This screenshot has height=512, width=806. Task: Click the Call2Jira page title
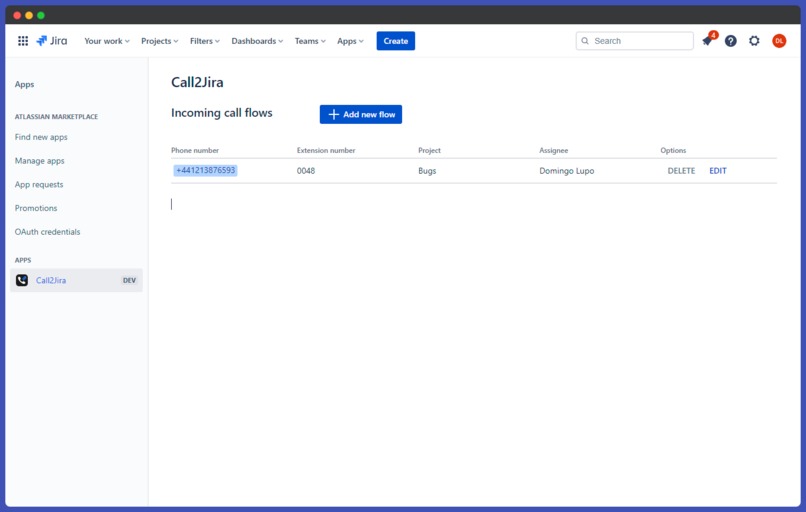pos(197,82)
